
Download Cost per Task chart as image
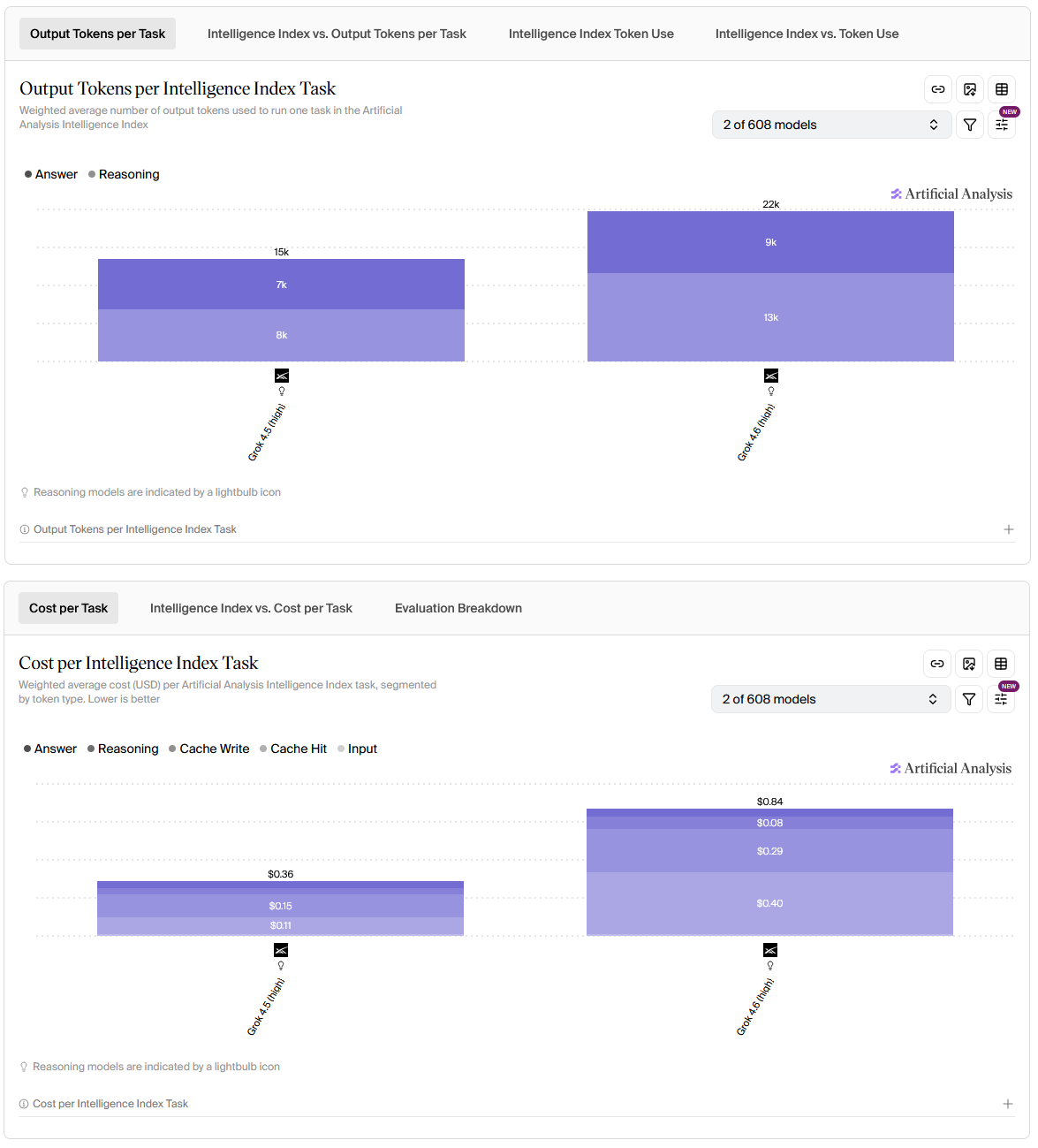tap(969, 664)
